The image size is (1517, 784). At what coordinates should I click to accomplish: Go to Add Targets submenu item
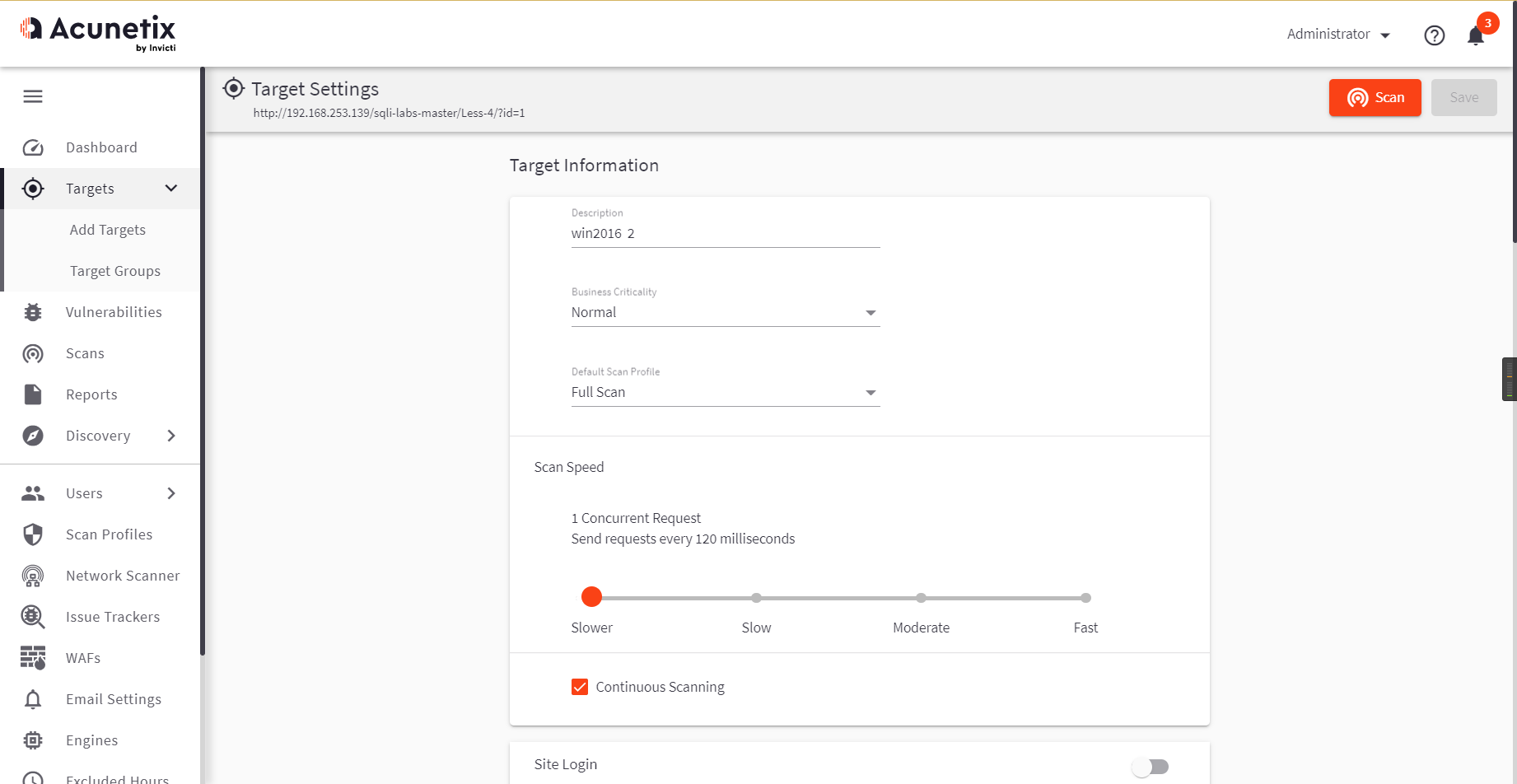[x=108, y=230]
